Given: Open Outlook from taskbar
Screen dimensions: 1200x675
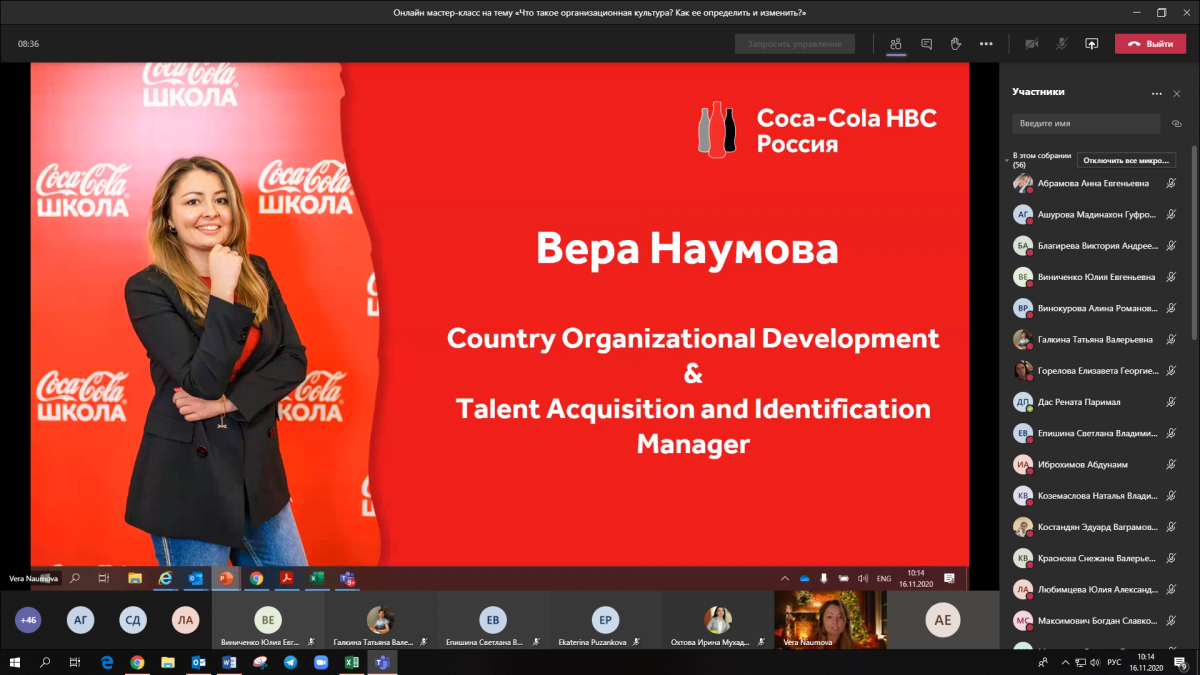Looking at the screenshot, I should (198, 662).
